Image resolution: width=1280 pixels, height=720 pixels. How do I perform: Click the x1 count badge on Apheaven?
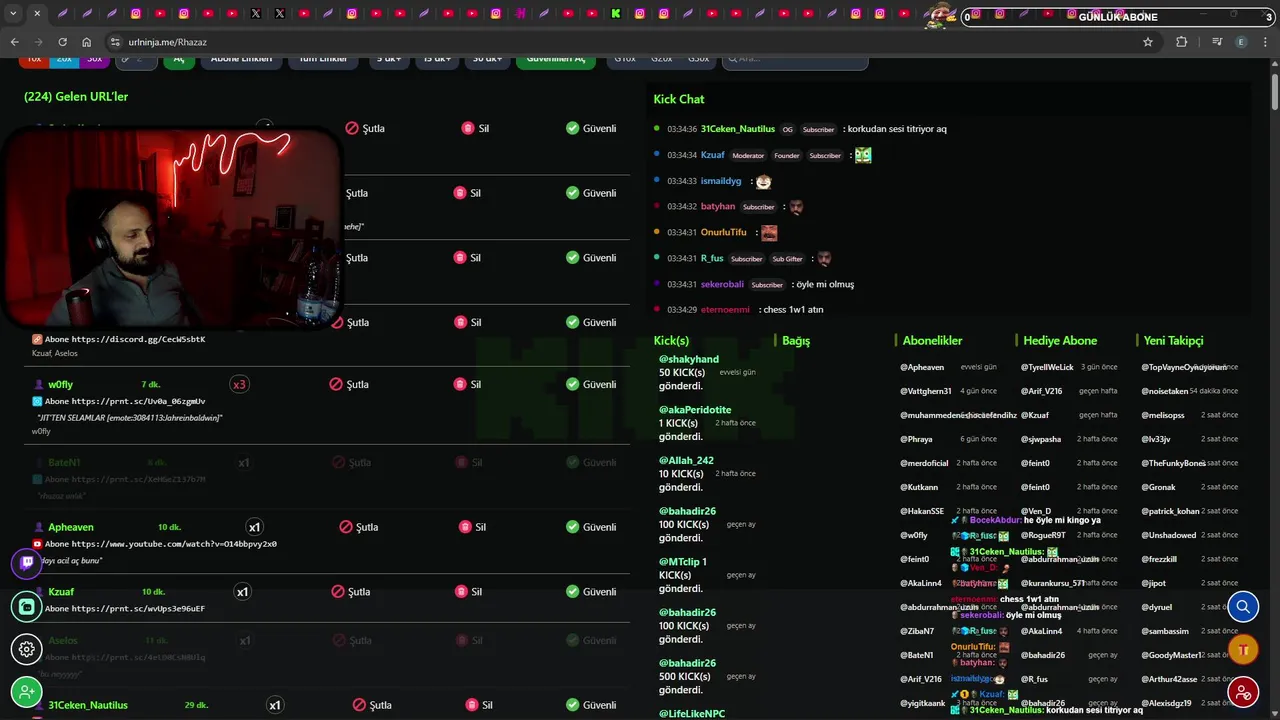click(x=254, y=527)
